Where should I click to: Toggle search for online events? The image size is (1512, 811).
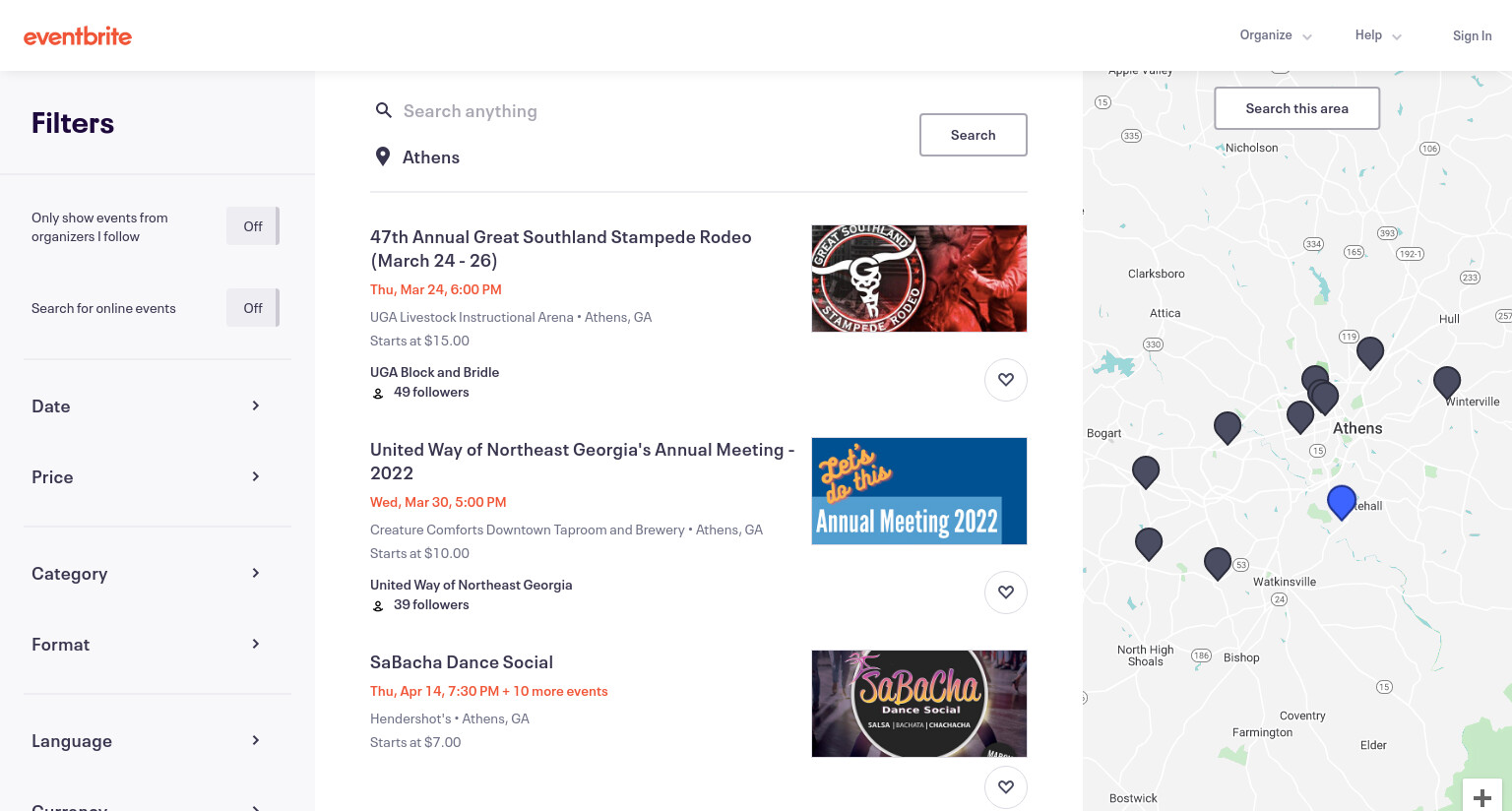click(253, 308)
